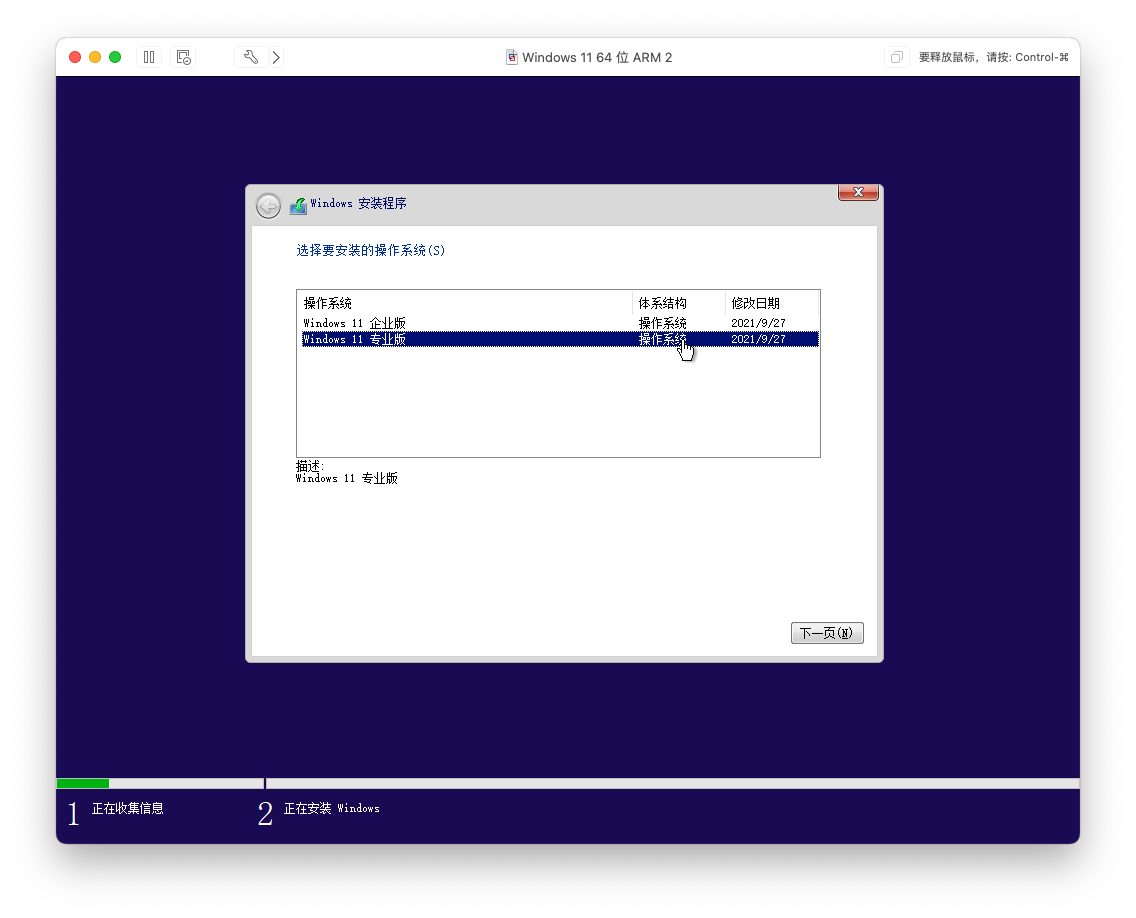Click the 企业版 date 2021/9/27 cell
The image size is (1136, 918).
pyautogui.click(x=758, y=323)
